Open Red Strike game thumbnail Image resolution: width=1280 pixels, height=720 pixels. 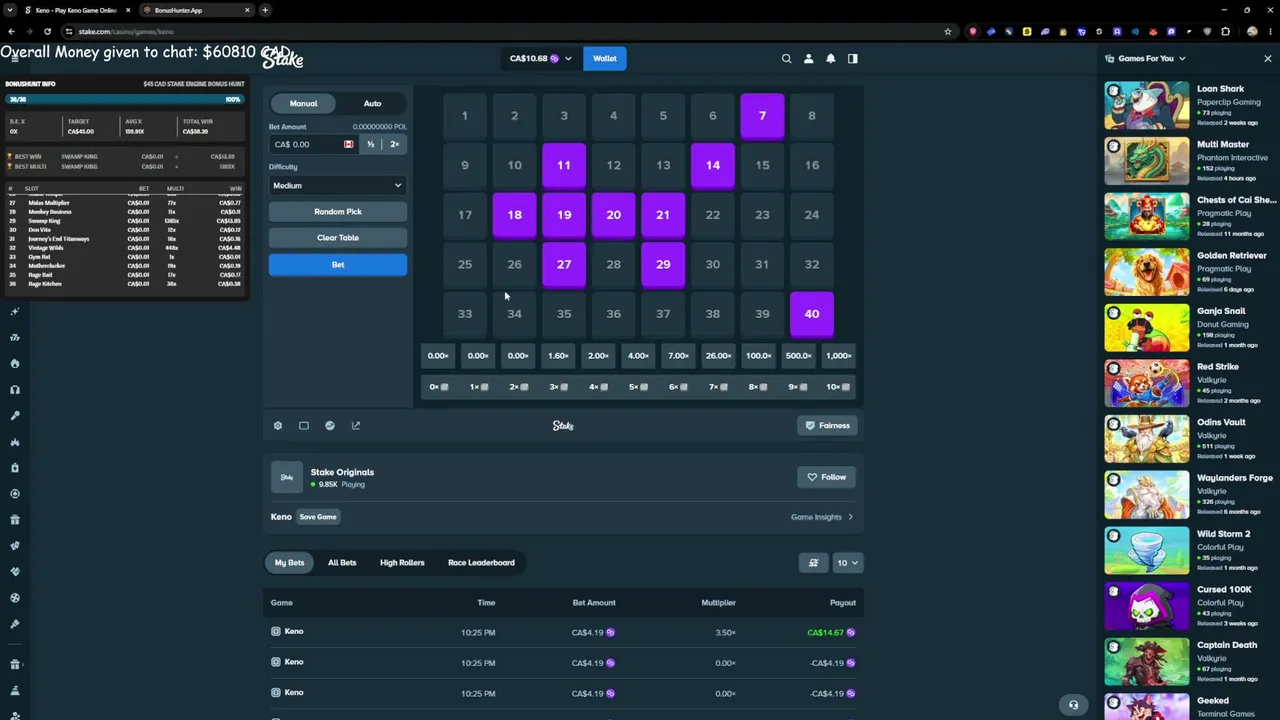(x=1147, y=384)
